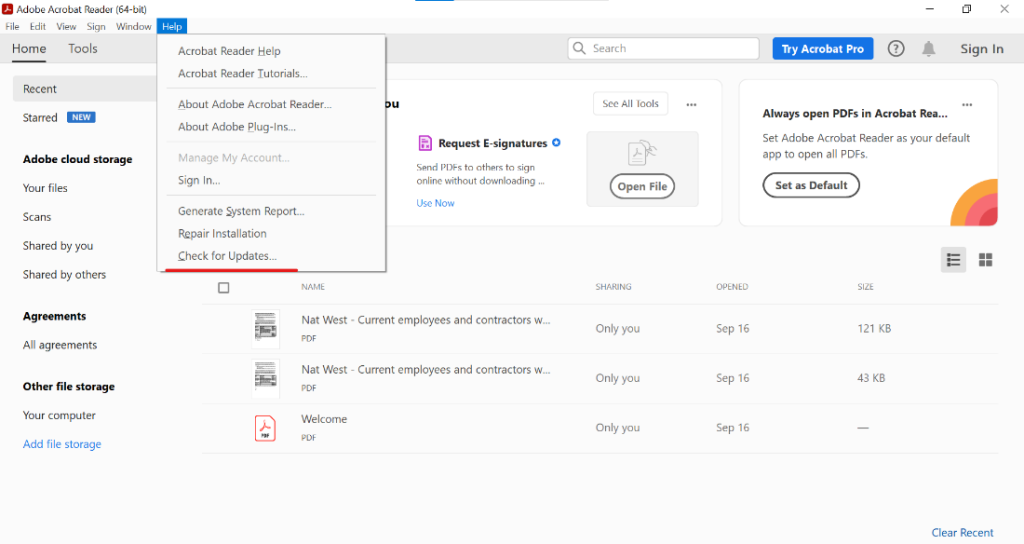1024x544 pixels.
Task: Select About Adobe Acrobat Reader
Action: [255, 104]
